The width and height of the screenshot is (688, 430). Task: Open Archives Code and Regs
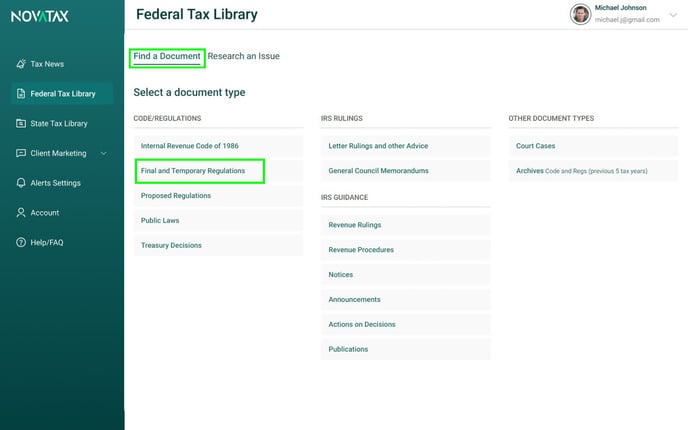pyautogui.click(x=593, y=171)
